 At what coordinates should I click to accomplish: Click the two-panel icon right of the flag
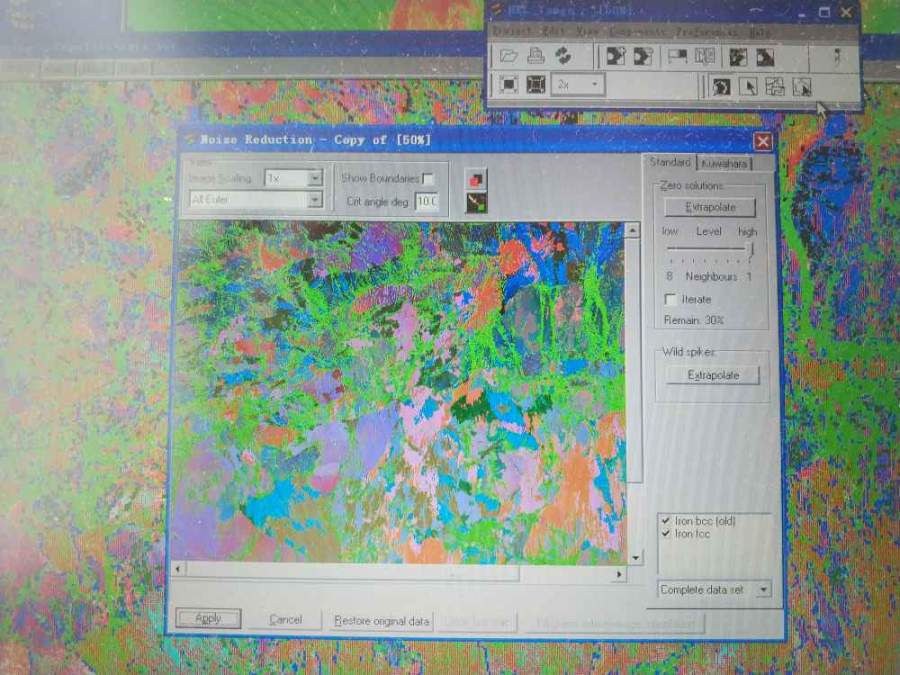pyautogui.click(x=704, y=56)
